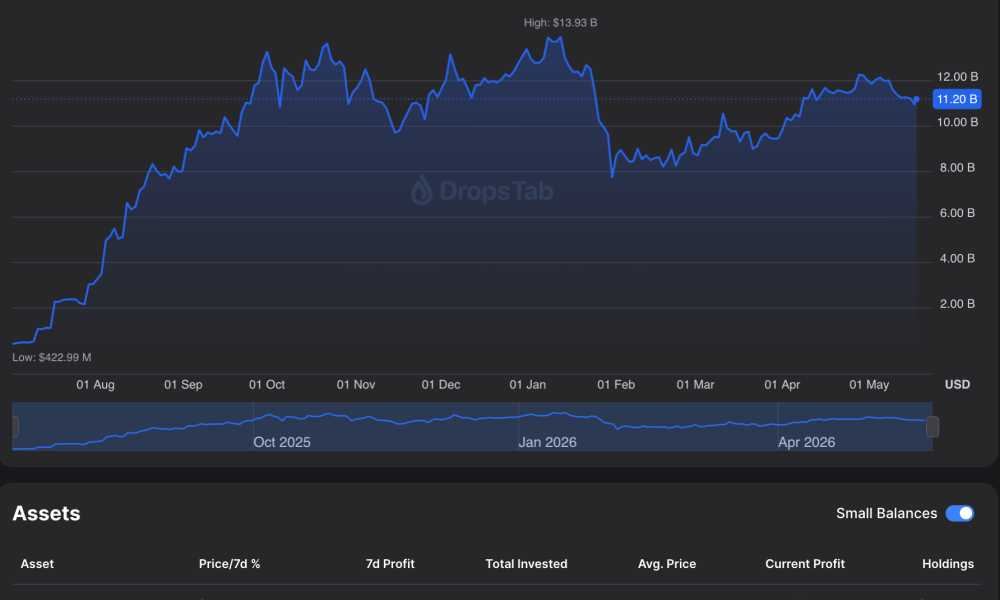
Task: Click the 01 Oct axis label
Action: pyautogui.click(x=267, y=384)
